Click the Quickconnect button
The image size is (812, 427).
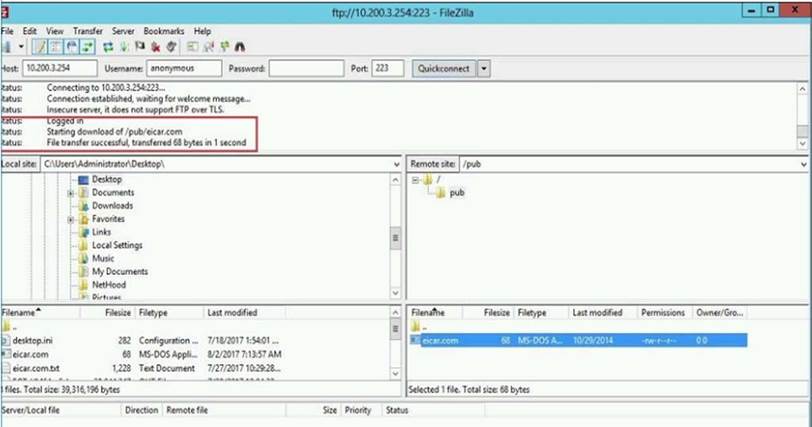(443, 69)
